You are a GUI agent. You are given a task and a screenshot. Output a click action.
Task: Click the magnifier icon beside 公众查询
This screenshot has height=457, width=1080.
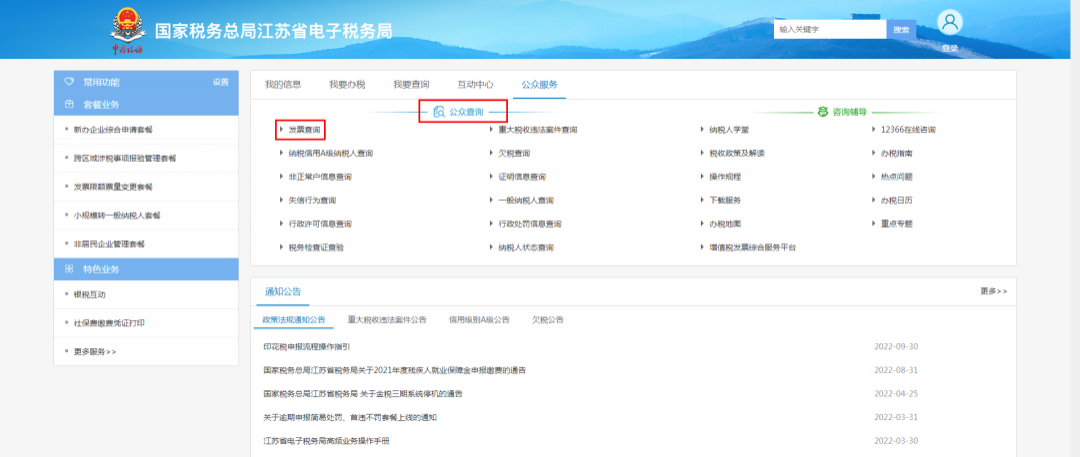point(439,112)
